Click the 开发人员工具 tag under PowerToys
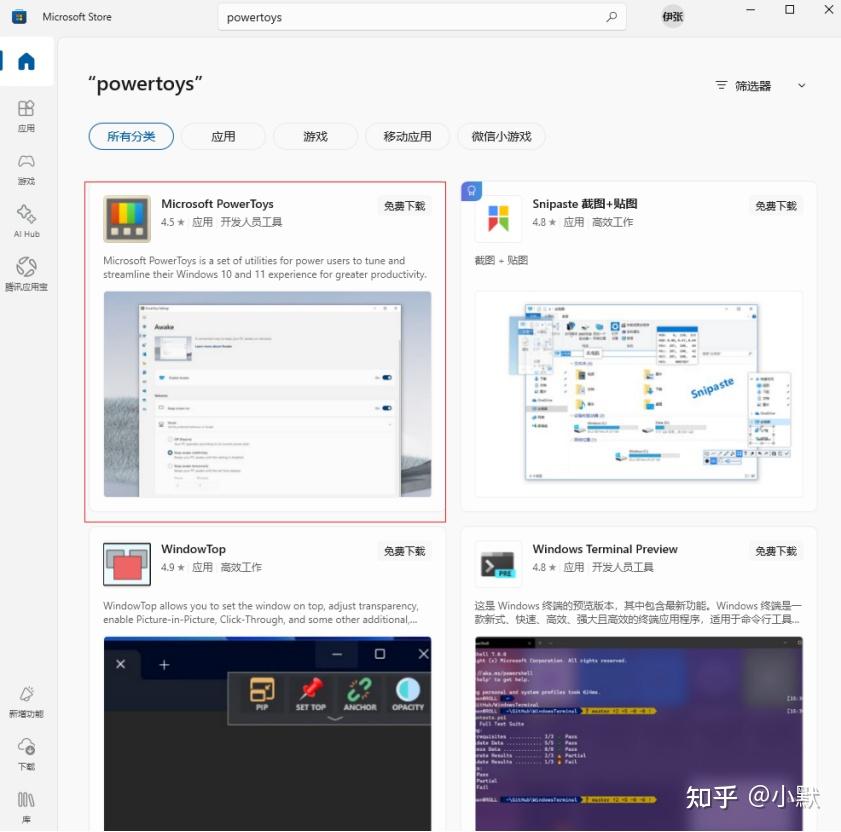Viewport: 841px width, 832px height. coord(251,222)
